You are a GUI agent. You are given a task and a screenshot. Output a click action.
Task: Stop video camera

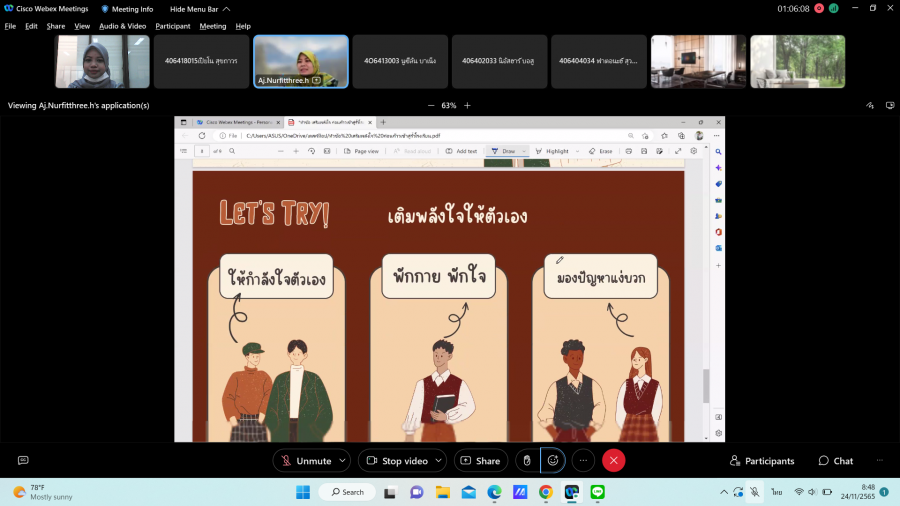point(396,460)
